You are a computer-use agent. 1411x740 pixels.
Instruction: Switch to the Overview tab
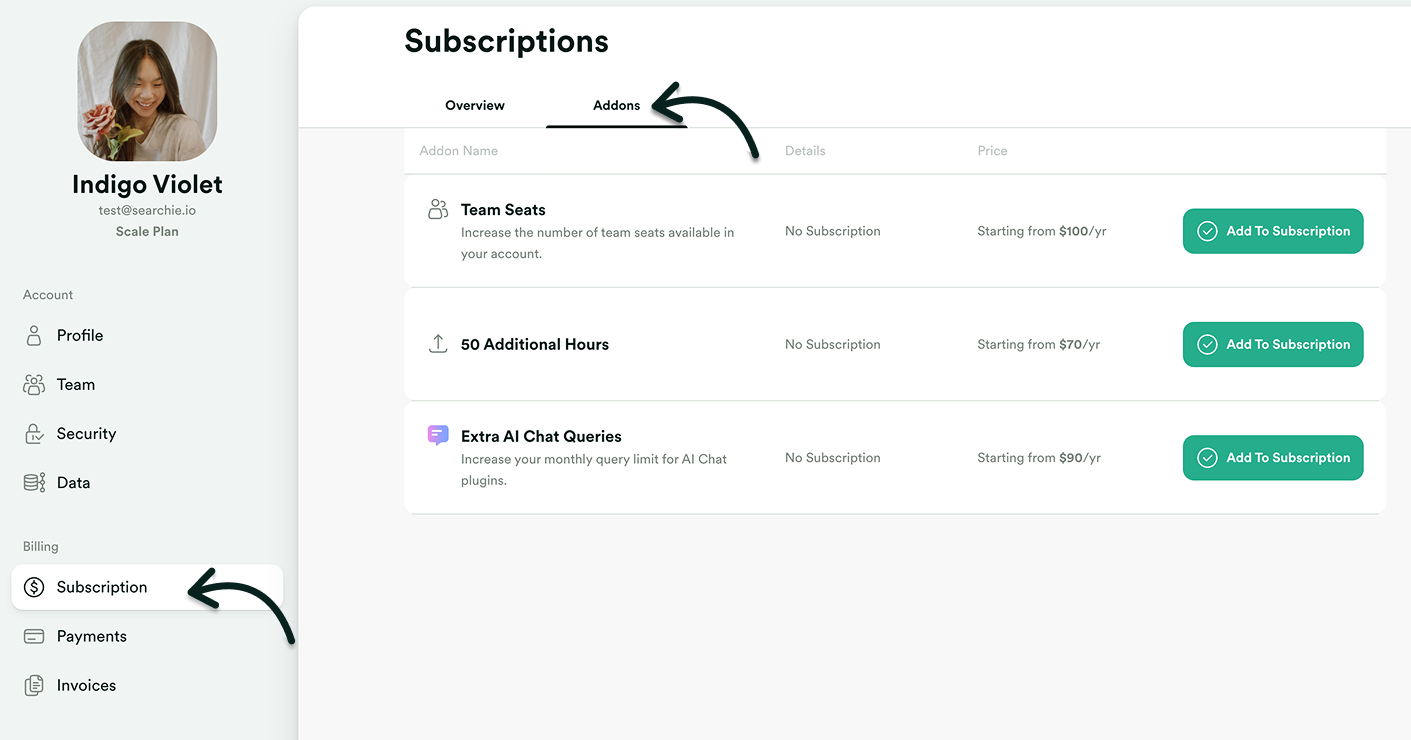474,104
